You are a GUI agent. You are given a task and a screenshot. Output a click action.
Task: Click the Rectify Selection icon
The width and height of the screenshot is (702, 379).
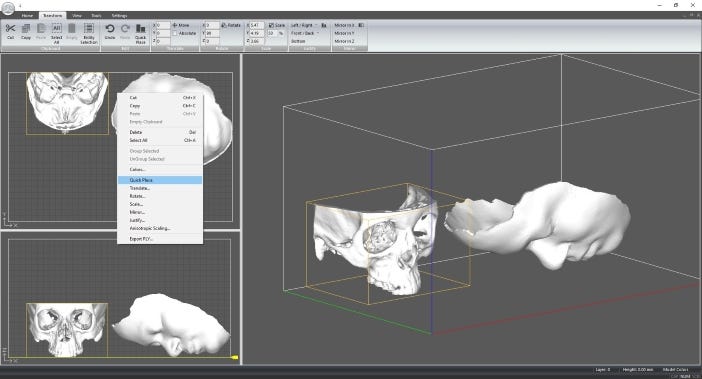pos(89,29)
